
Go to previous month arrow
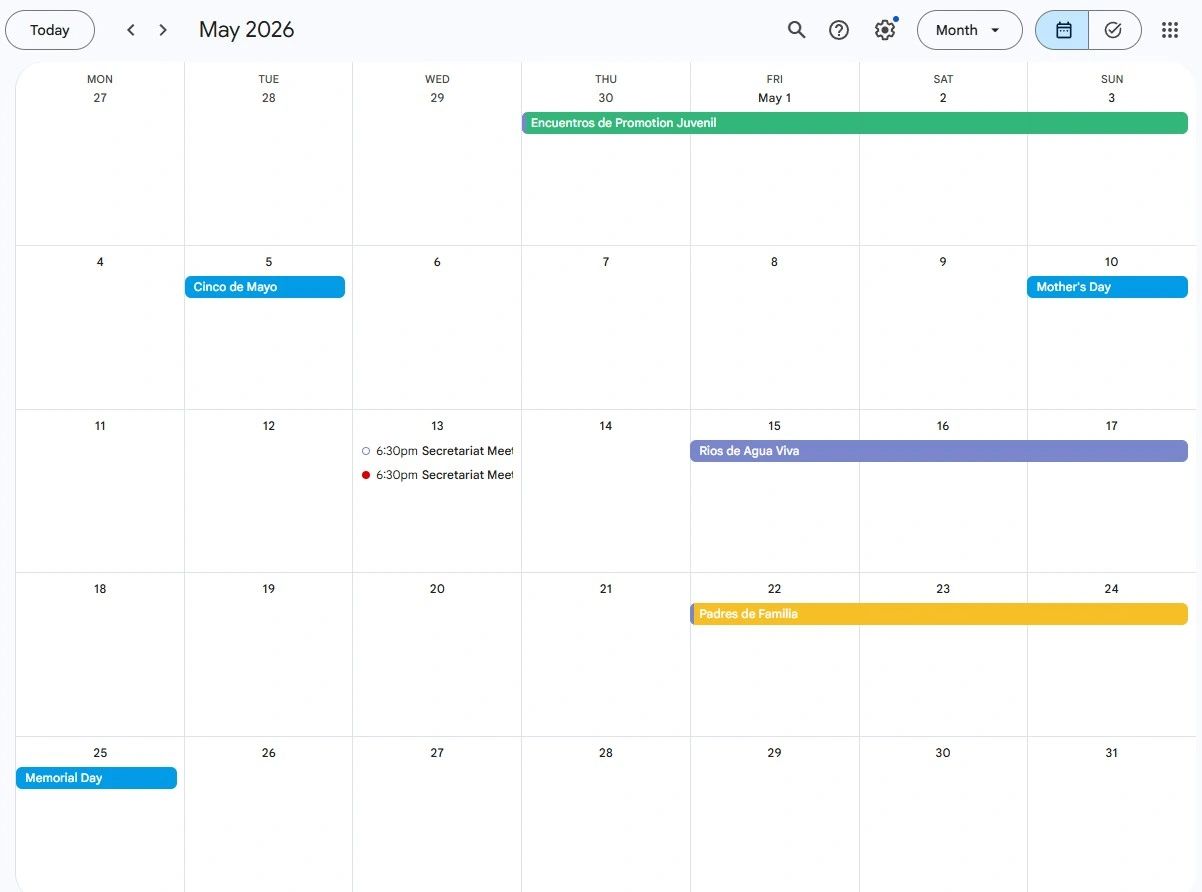131,30
